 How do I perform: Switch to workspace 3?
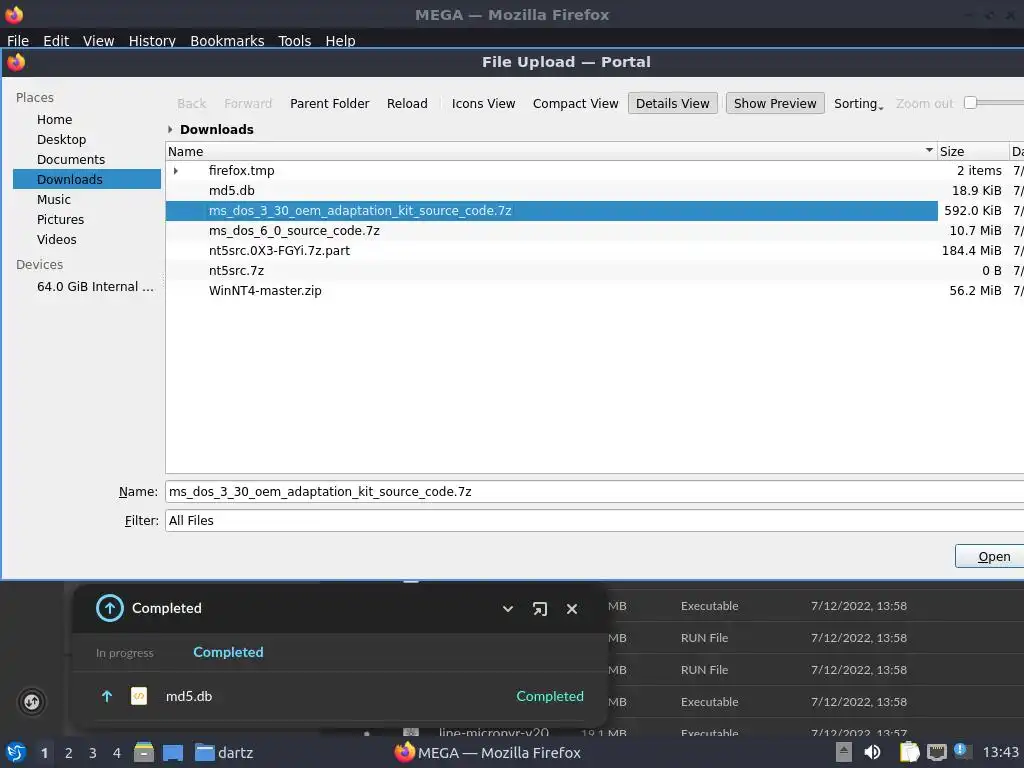(x=93, y=753)
